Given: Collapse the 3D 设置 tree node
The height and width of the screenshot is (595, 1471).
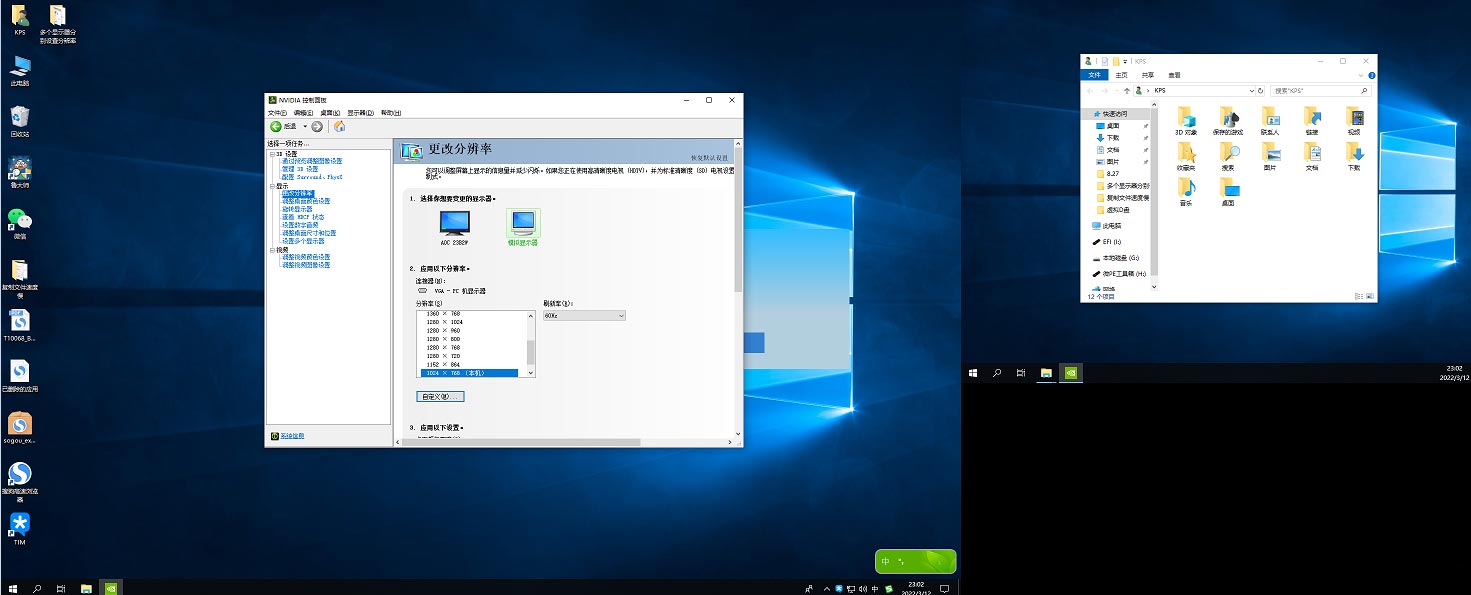Looking at the screenshot, I should tap(271, 154).
